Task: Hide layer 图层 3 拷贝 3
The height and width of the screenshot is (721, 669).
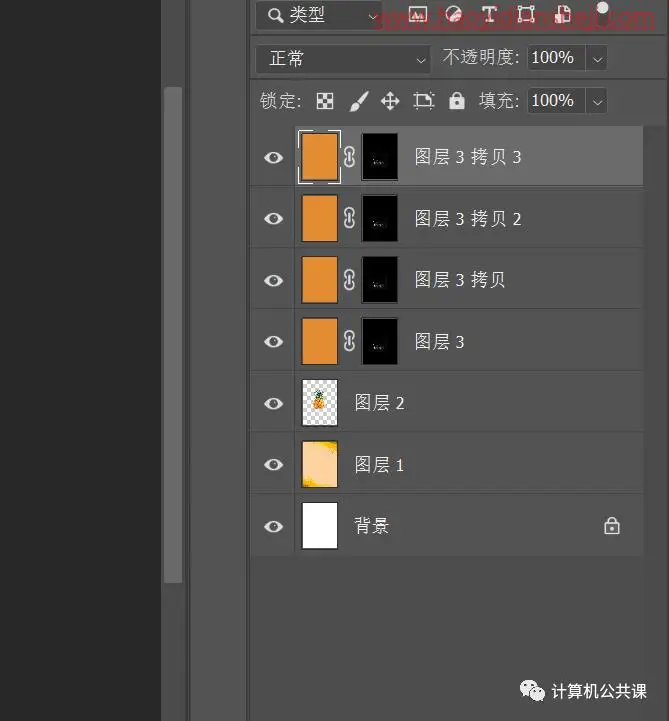Action: tap(274, 158)
